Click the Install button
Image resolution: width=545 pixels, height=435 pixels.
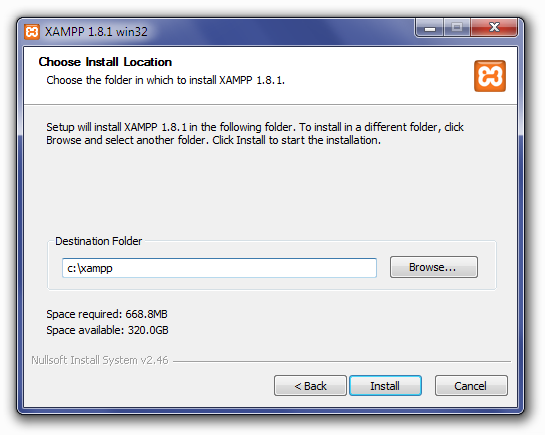click(385, 385)
